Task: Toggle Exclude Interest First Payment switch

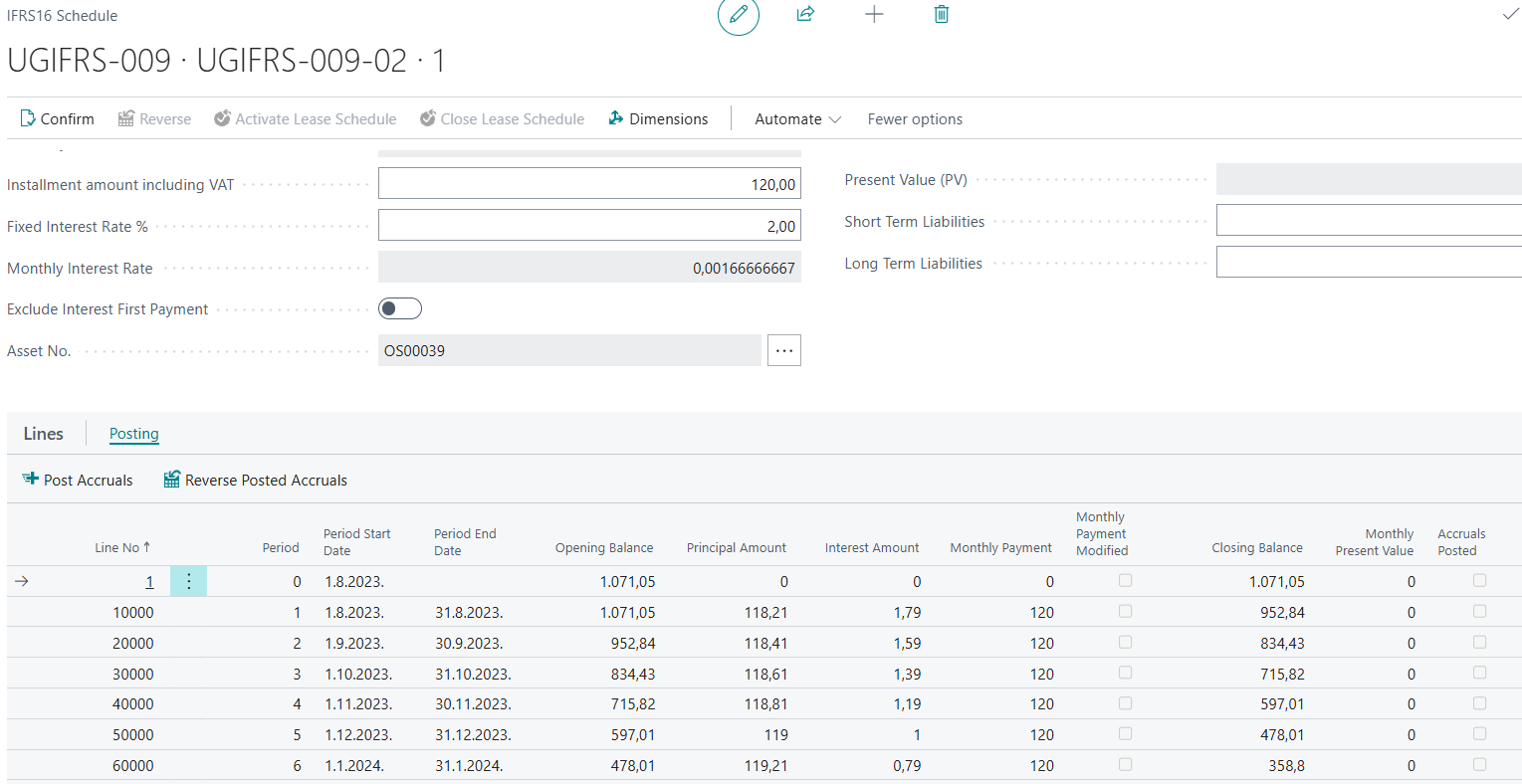Action: pos(400,308)
